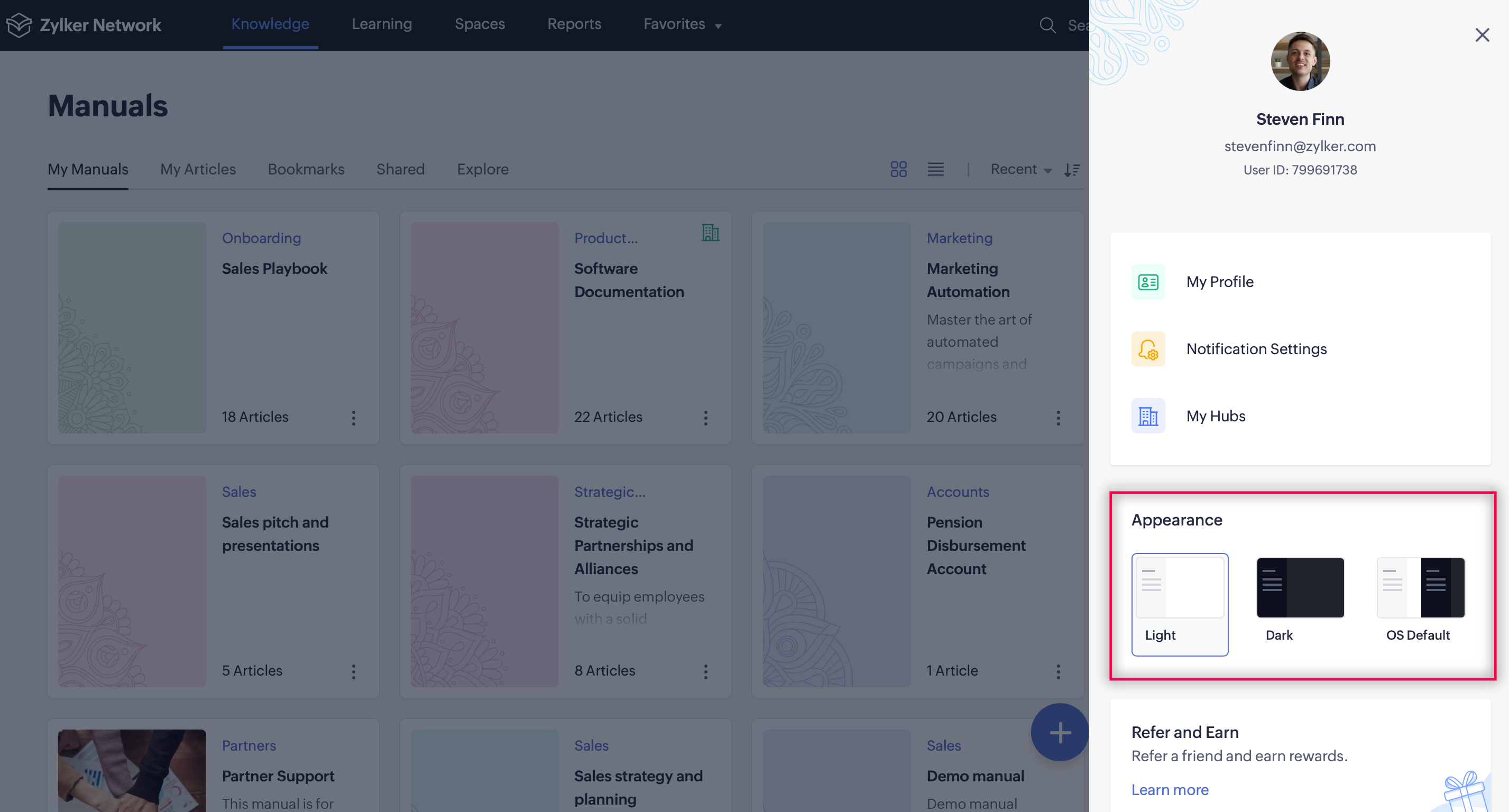Open the Learning navigation menu
Viewport: 1509px width, 812px height.
(x=381, y=24)
